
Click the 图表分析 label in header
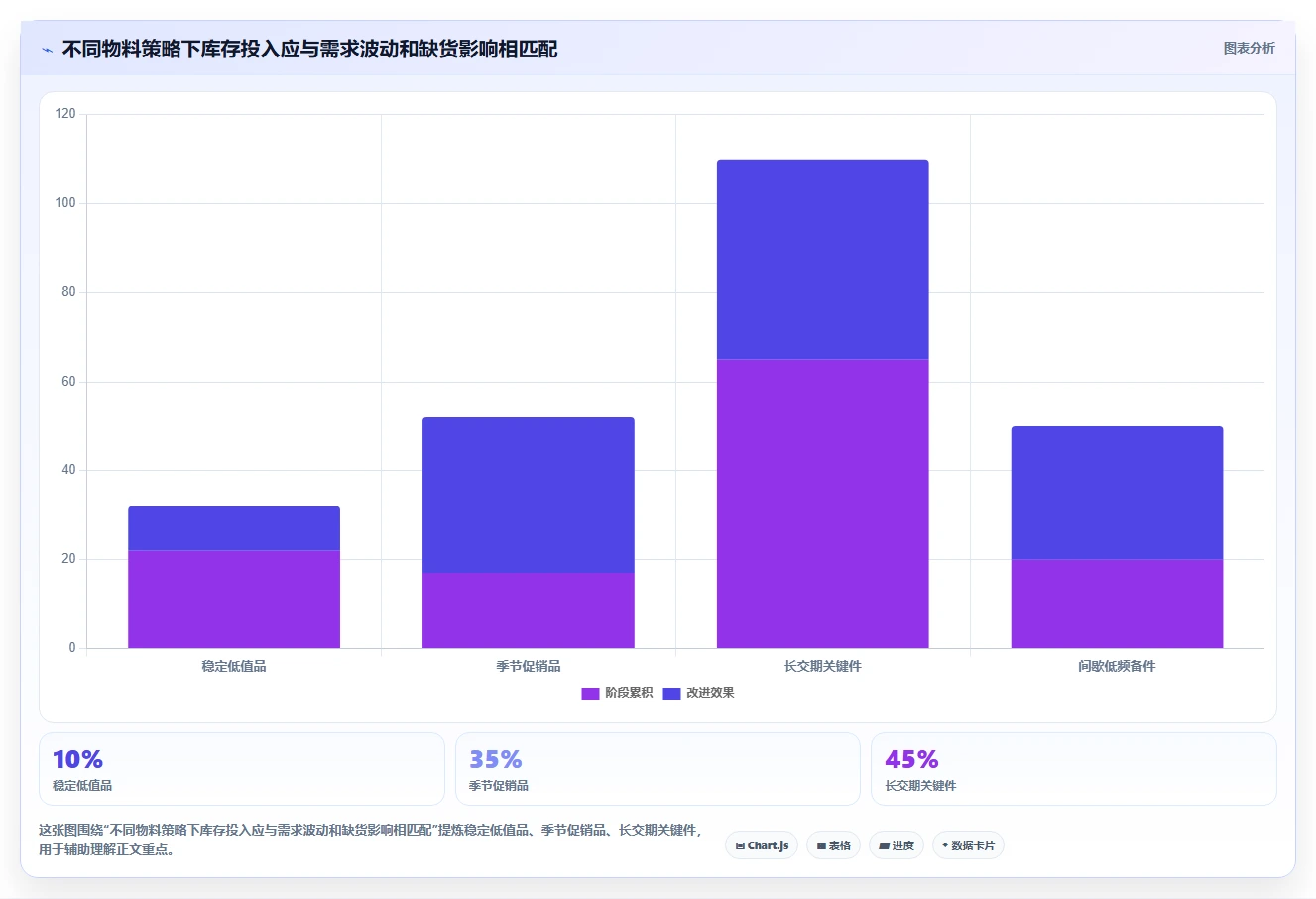[1249, 48]
